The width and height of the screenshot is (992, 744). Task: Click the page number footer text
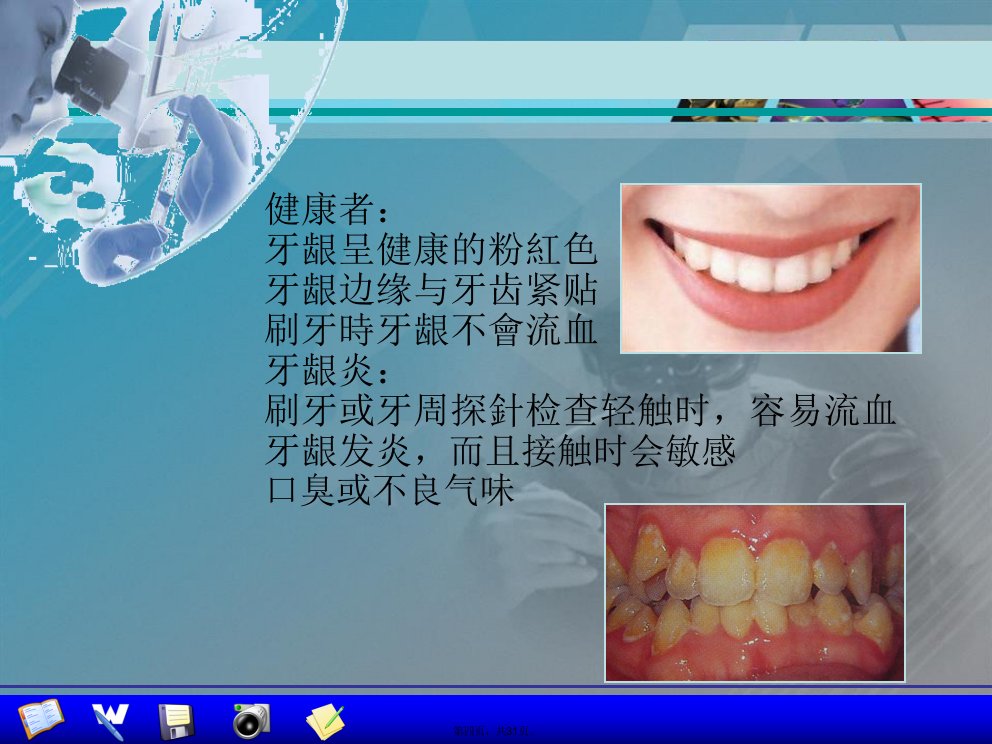coord(491,732)
